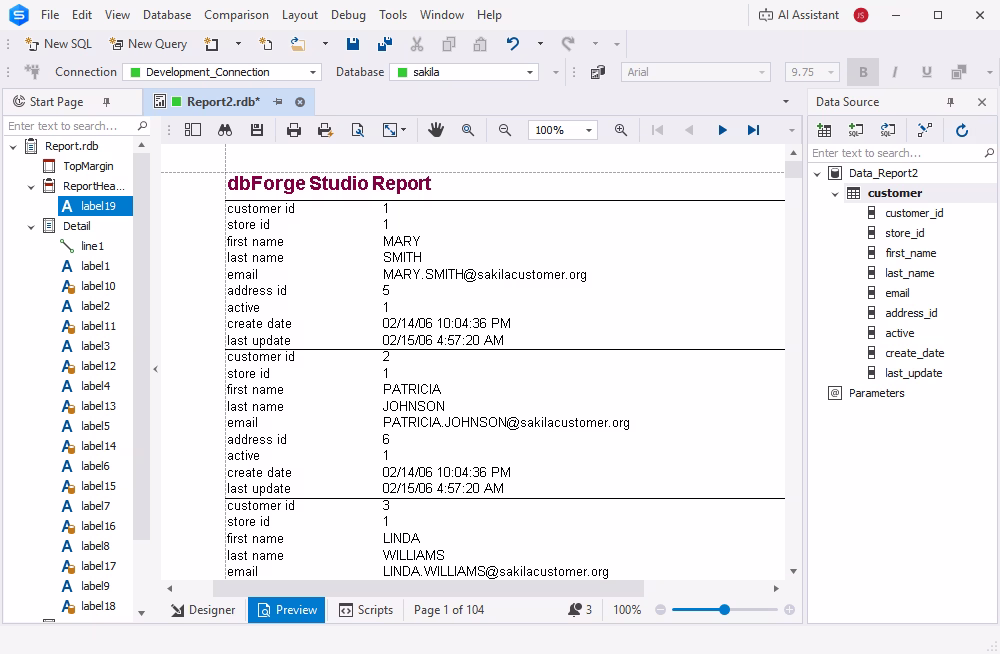Collapse the Data_Report2 node
Screen dimensions: 1000x654
point(817,174)
